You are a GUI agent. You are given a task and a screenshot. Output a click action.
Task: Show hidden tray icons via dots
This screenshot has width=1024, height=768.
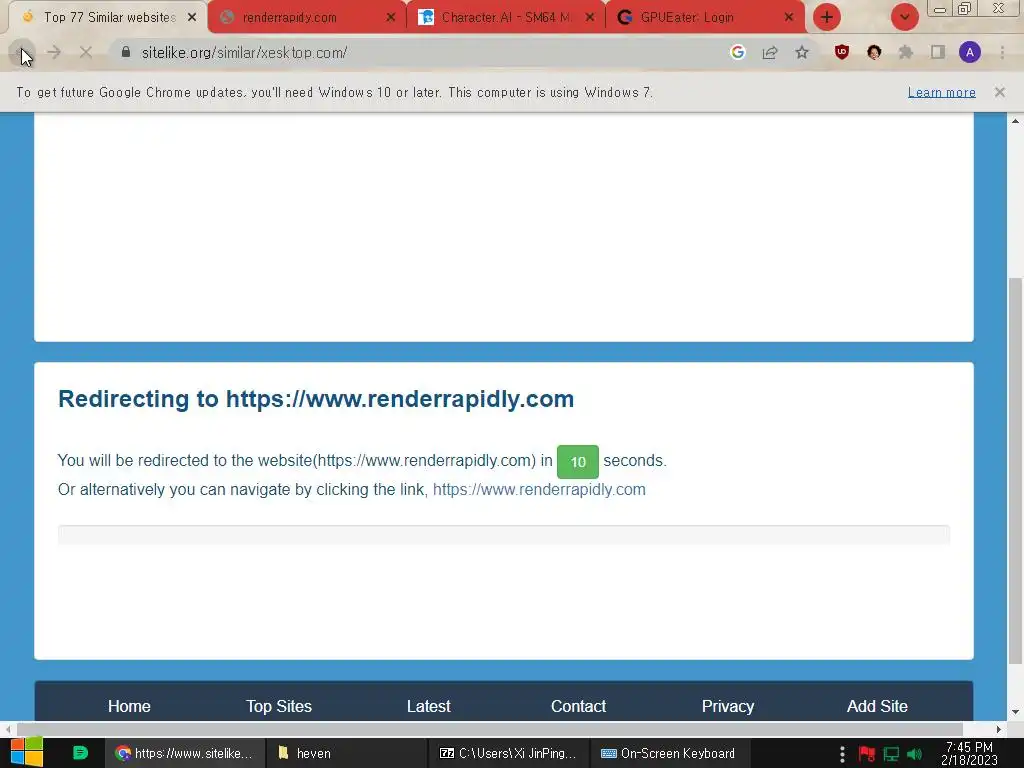tap(842, 754)
